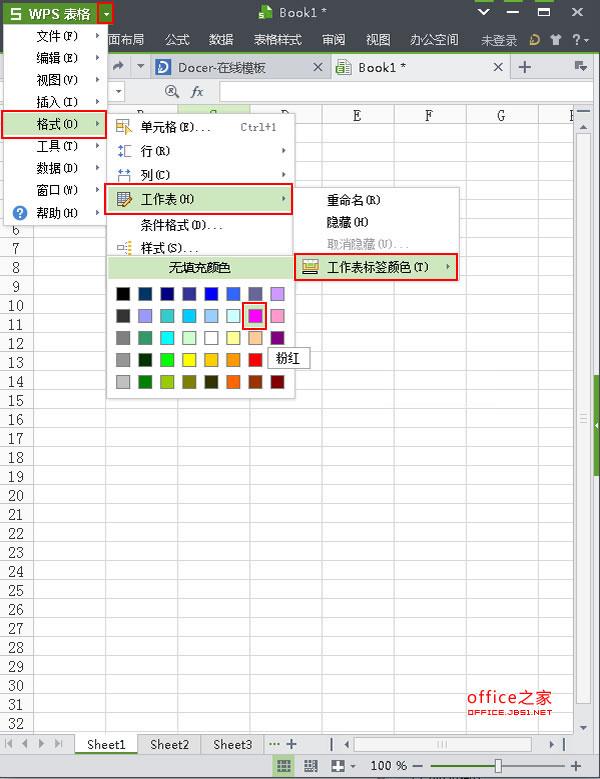Click 未登录 login link

[x=499, y=40]
